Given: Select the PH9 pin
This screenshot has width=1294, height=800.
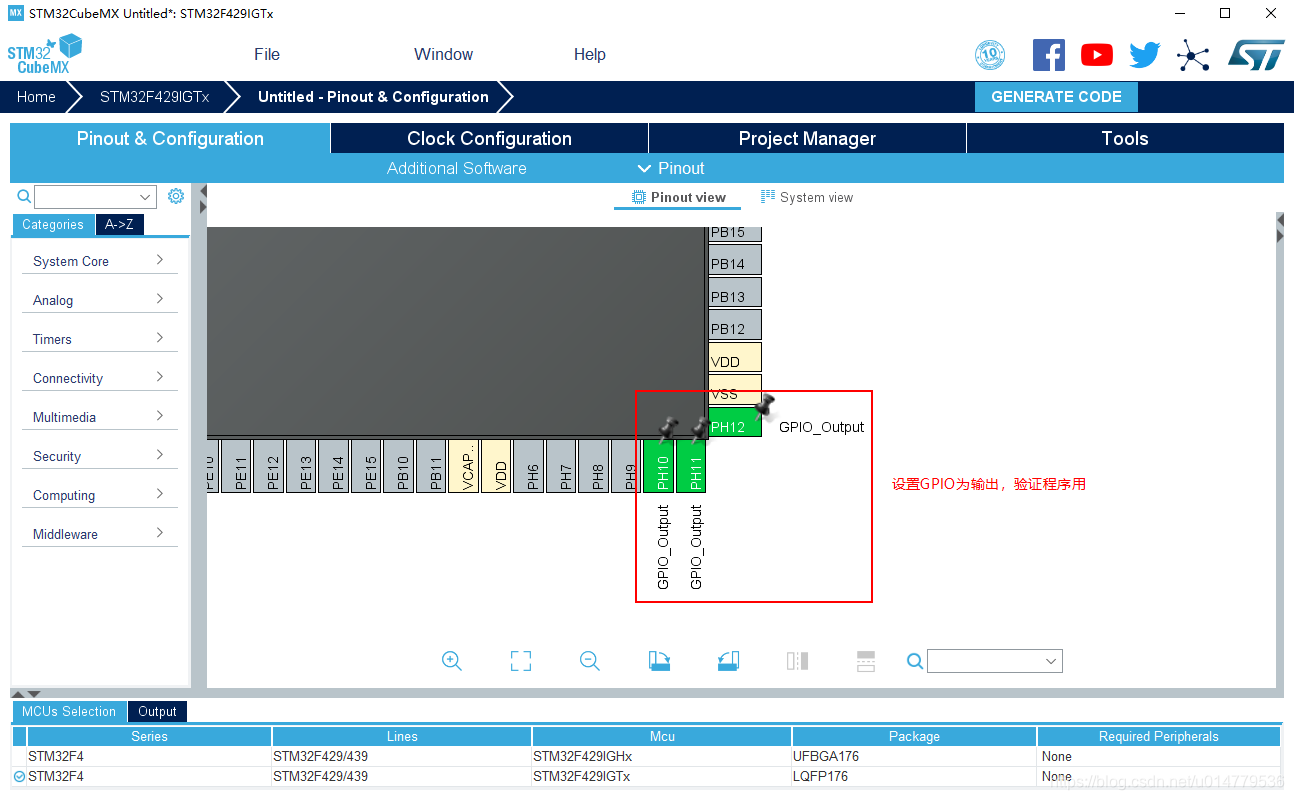Looking at the screenshot, I should pyautogui.click(x=627, y=466).
